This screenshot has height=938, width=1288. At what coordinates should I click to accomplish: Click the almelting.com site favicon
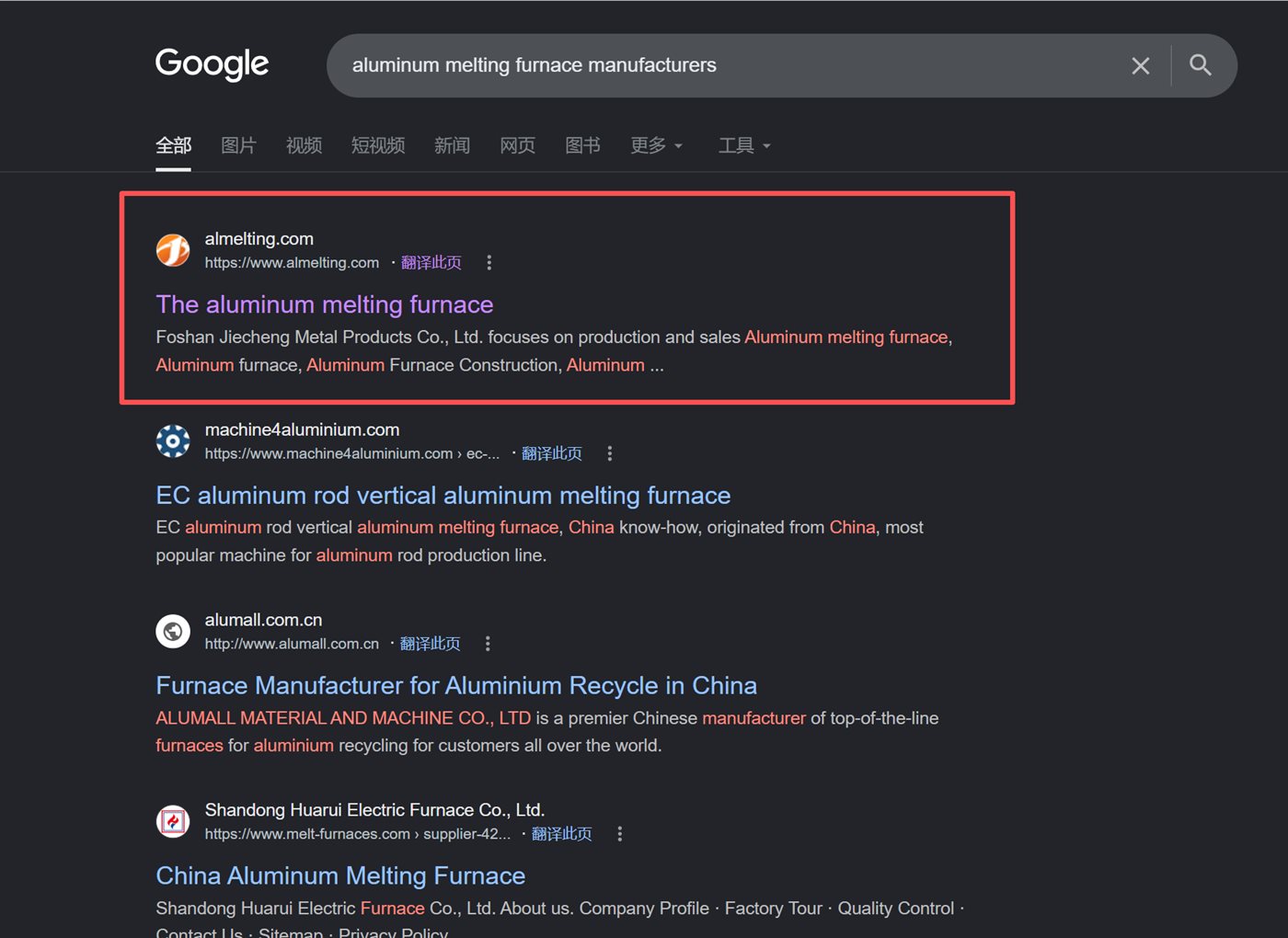tap(173, 250)
